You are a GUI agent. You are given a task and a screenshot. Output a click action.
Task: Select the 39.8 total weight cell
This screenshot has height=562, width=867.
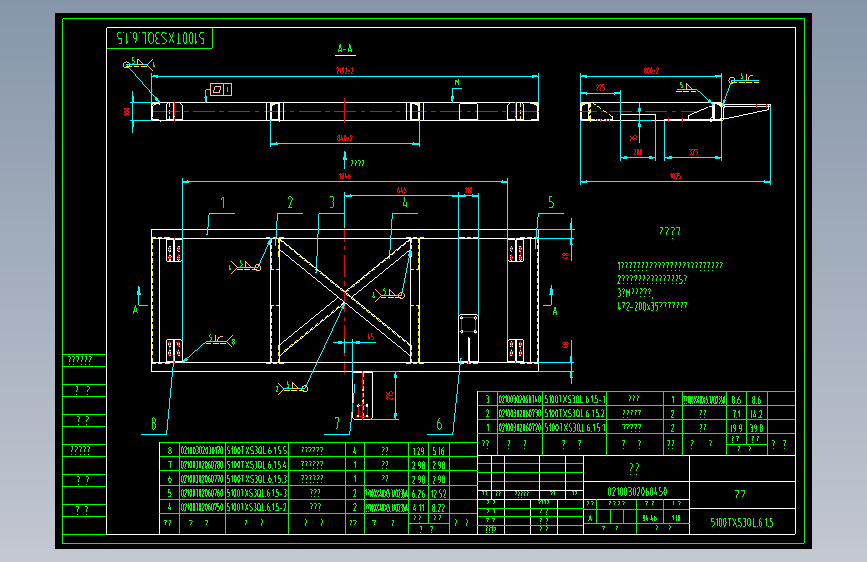pyautogui.click(x=756, y=428)
